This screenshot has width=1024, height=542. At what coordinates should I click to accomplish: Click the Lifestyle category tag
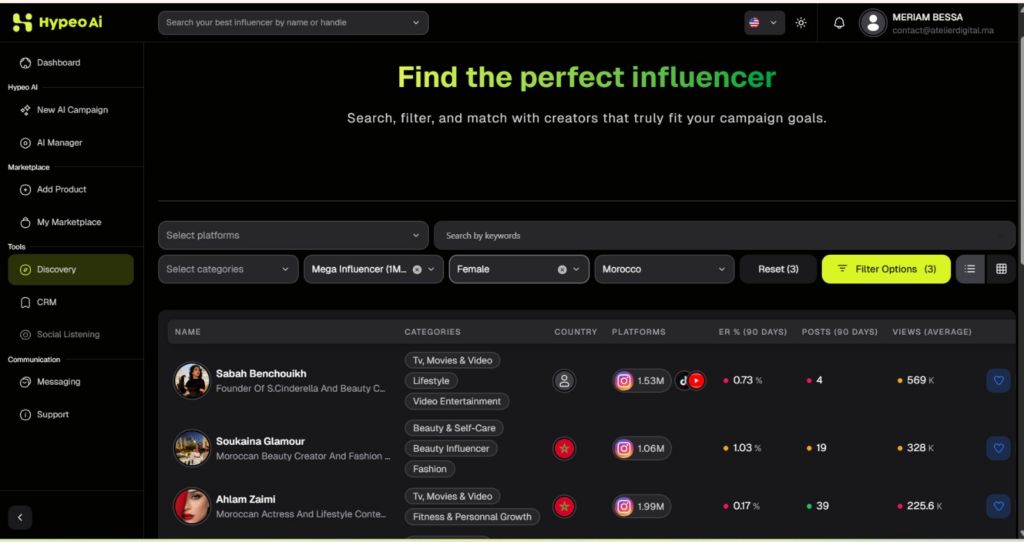(x=431, y=381)
